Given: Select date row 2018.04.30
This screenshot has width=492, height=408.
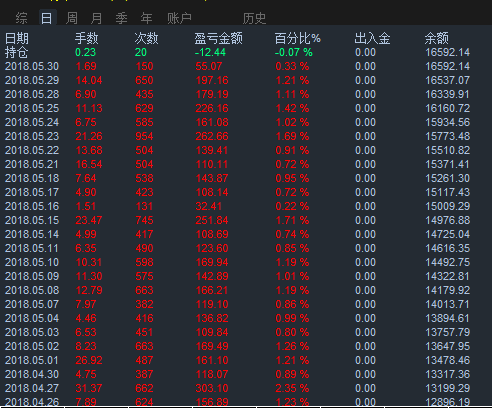Looking at the screenshot, I should [32, 374].
